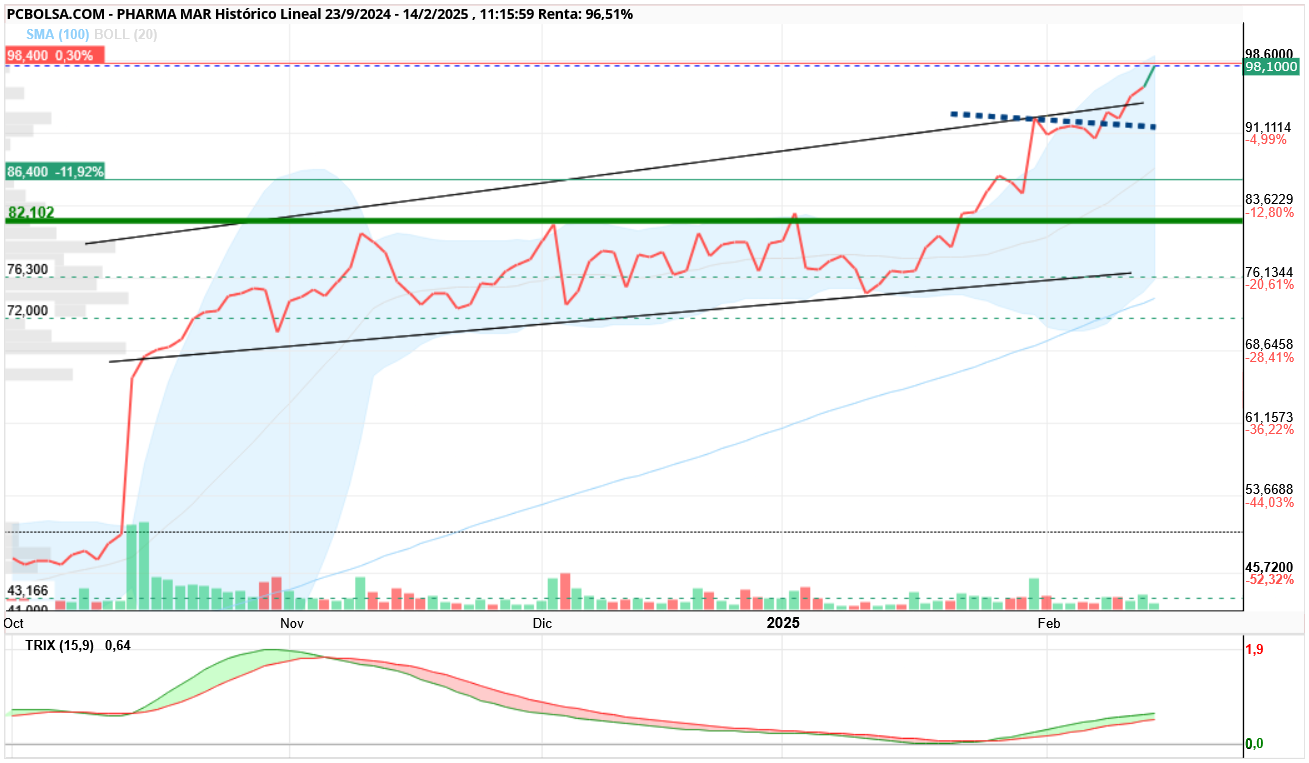Viewport: 1309px width, 763px height.
Task: Click the Dic label on time axis
Action: point(542,623)
